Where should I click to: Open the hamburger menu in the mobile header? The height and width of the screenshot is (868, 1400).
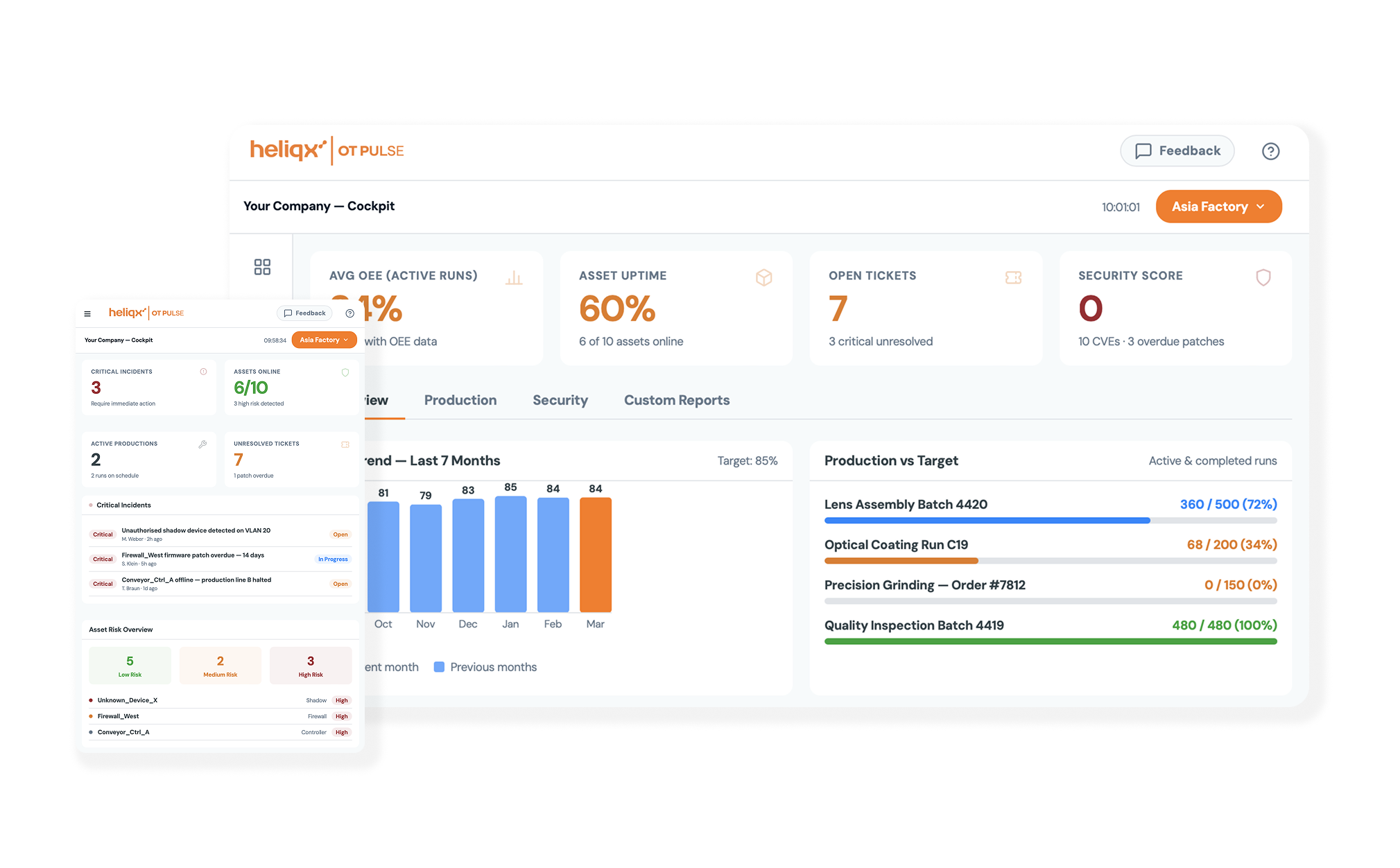point(87,313)
